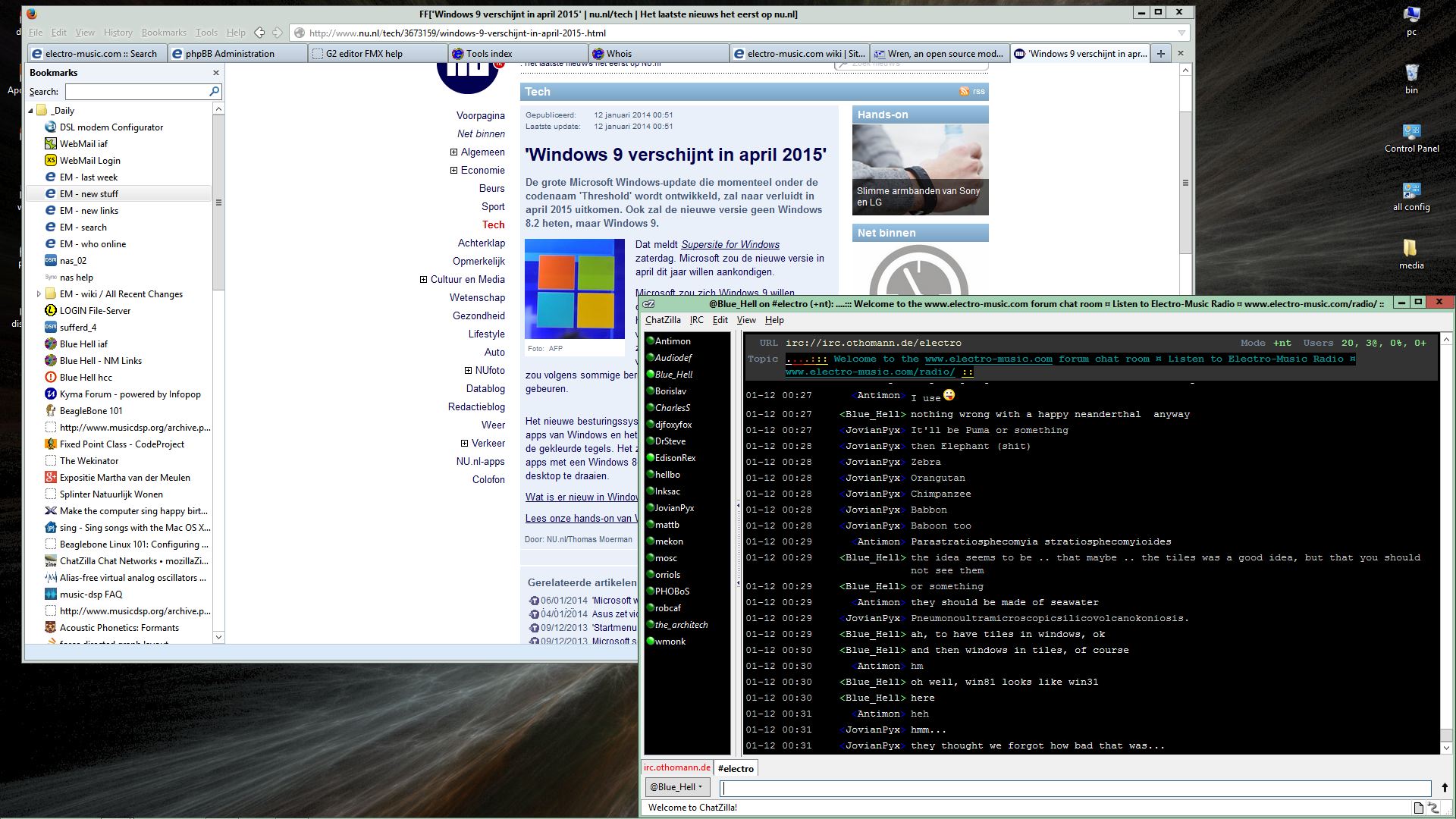Open the Firefox History menu
Image resolution: width=1456 pixels, height=819 pixels.
(x=118, y=33)
